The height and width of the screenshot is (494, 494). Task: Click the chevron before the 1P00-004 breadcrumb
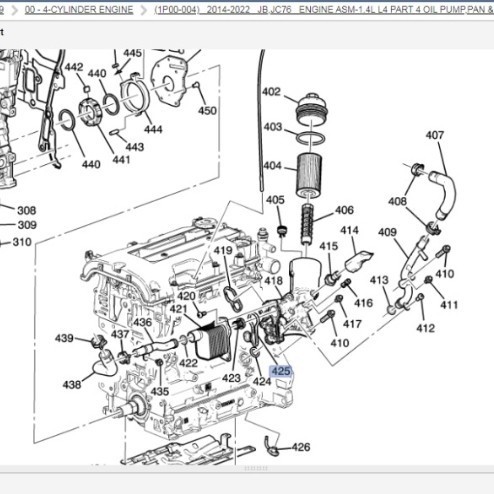point(143,10)
